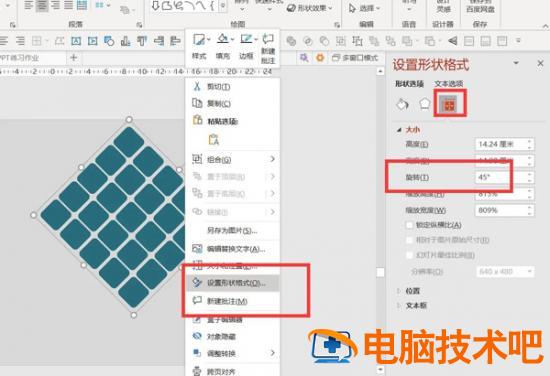Click the top rotation handle of shape

(x=129, y=120)
